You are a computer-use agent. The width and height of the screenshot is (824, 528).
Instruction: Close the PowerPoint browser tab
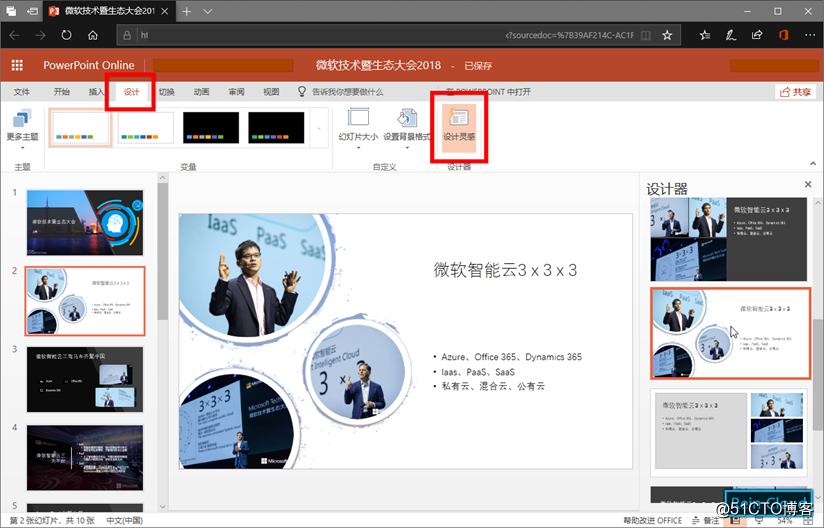pyautogui.click(x=164, y=11)
